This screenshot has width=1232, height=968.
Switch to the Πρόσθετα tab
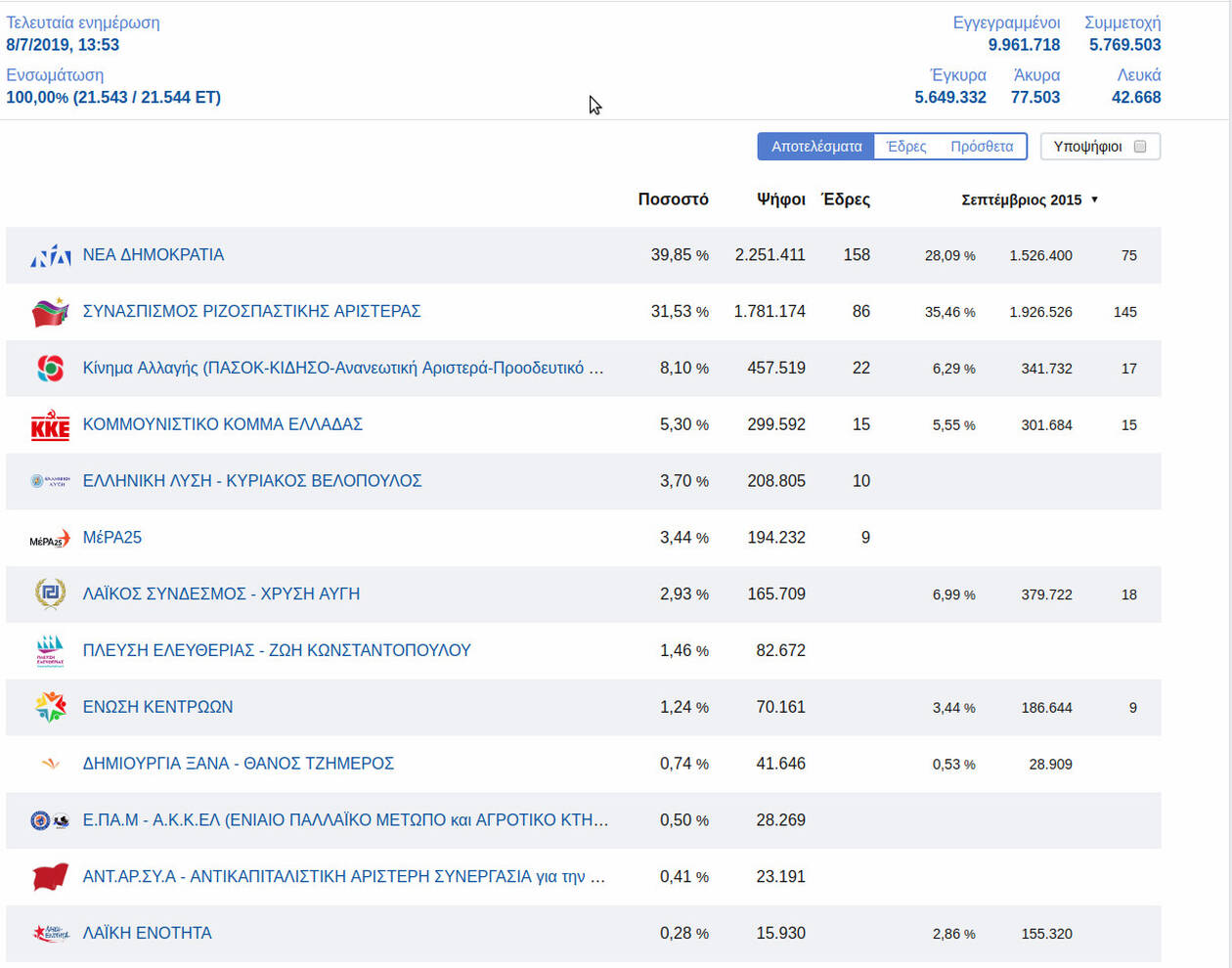pyautogui.click(x=982, y=147)
